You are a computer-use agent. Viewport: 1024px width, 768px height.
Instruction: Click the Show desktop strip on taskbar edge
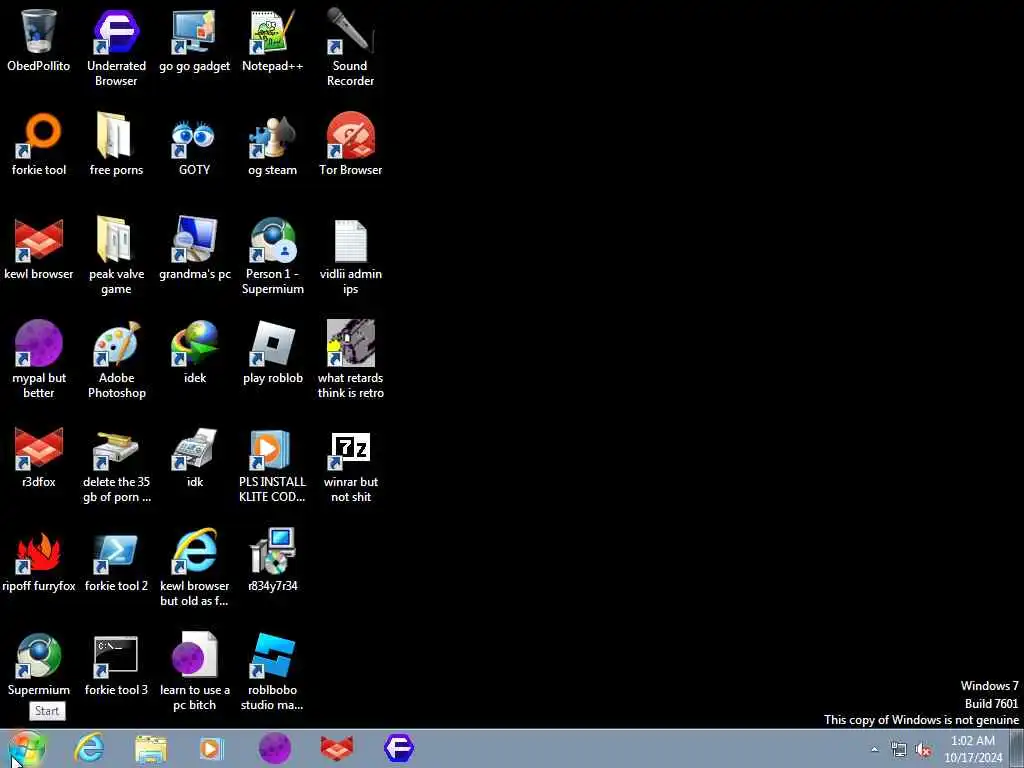[x=1017, y=748]
